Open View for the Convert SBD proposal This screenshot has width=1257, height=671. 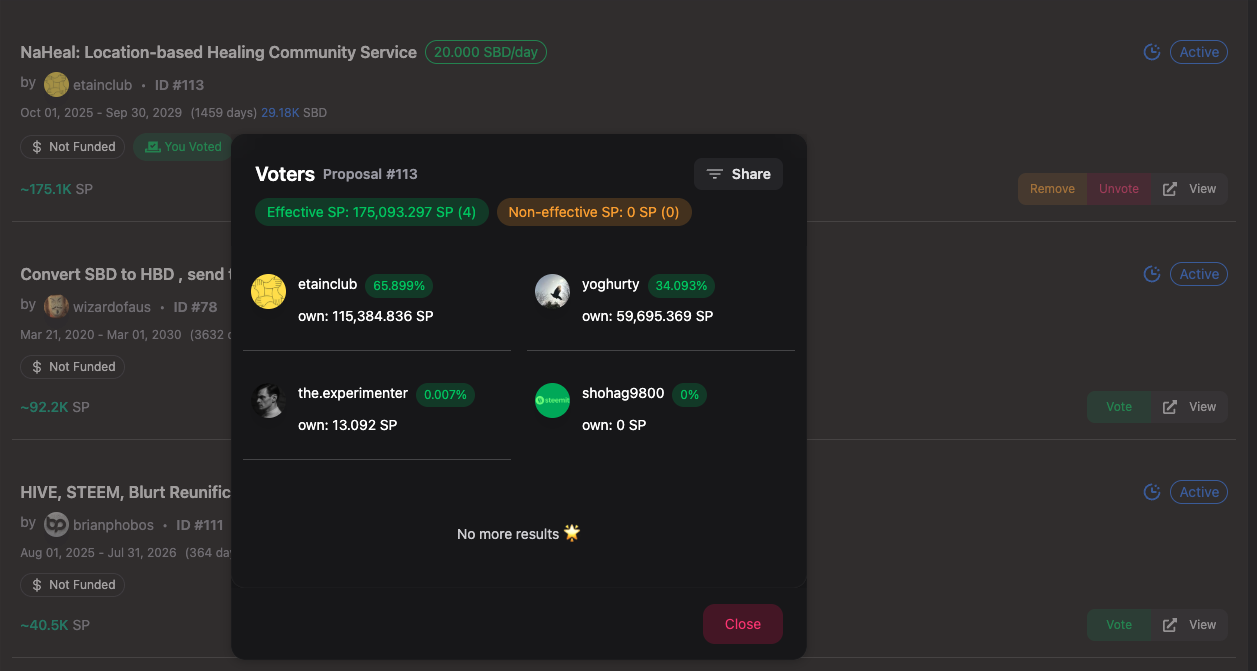pos(1190,407)
